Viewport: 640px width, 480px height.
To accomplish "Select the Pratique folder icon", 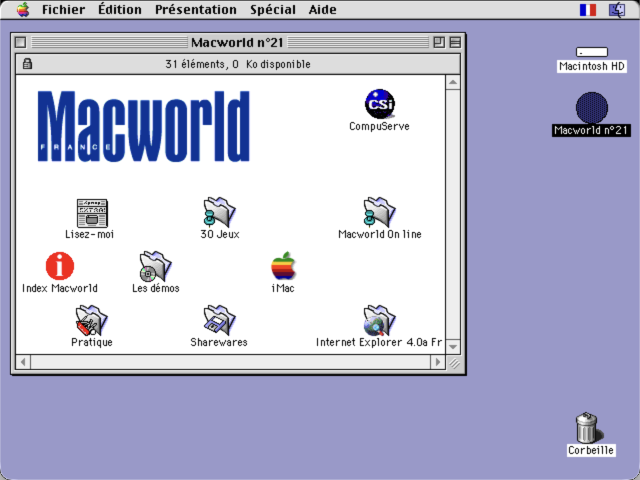I will [x=91, y=320].
